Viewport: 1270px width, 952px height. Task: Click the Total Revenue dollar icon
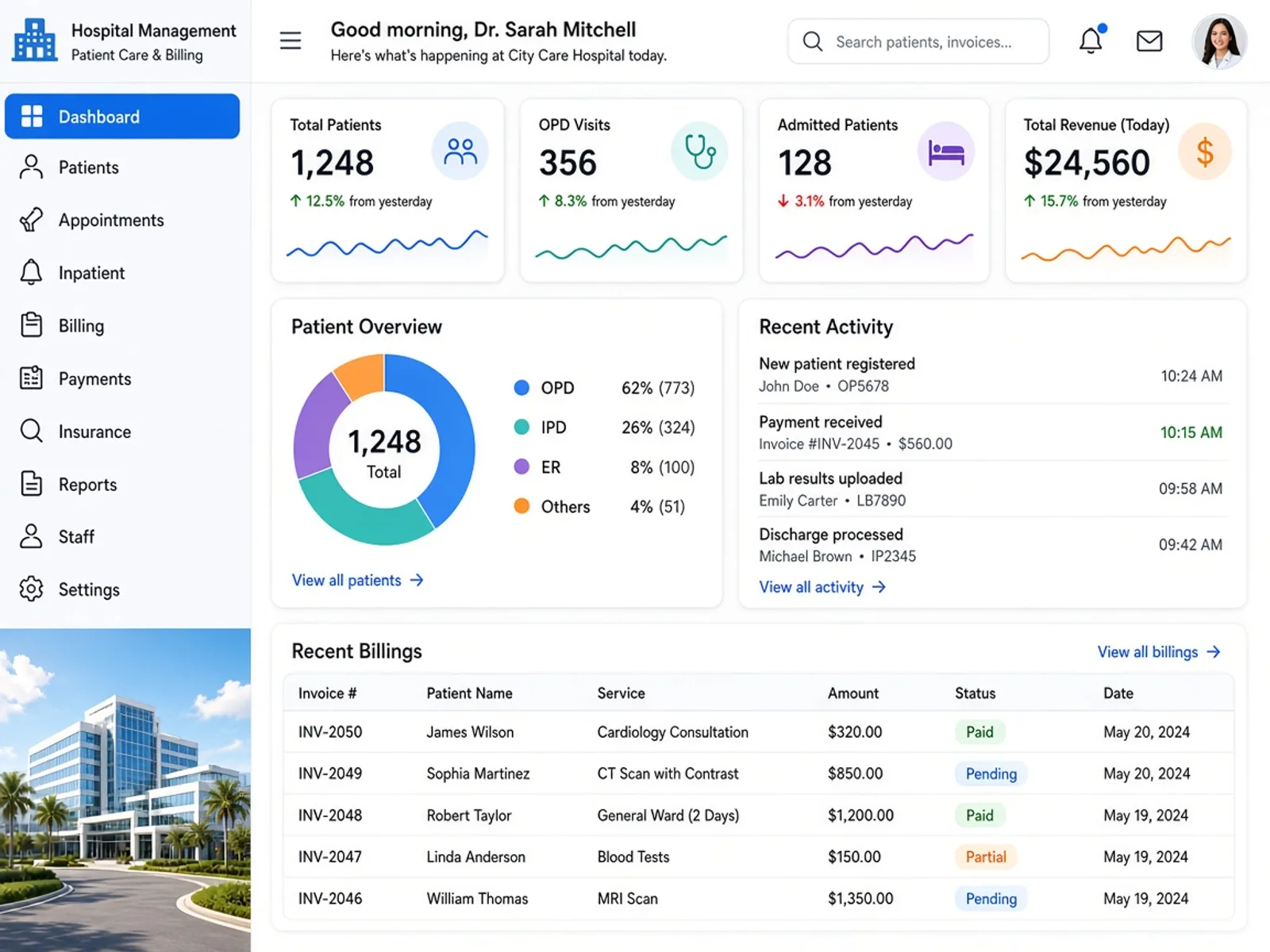click(1204, 151)
